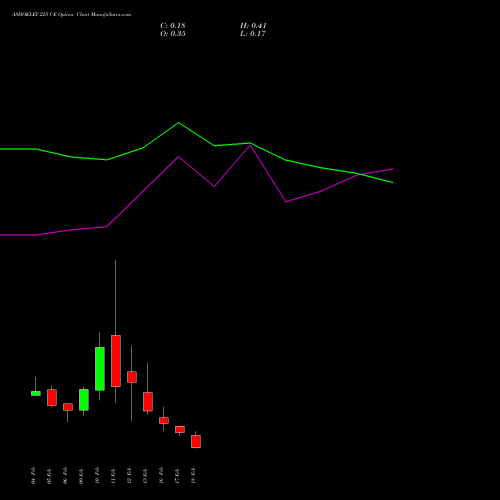Image resolution: width=500 pixels, height=500 pixels.
Task: Select the 09 Feb date label
Action: 81,476
